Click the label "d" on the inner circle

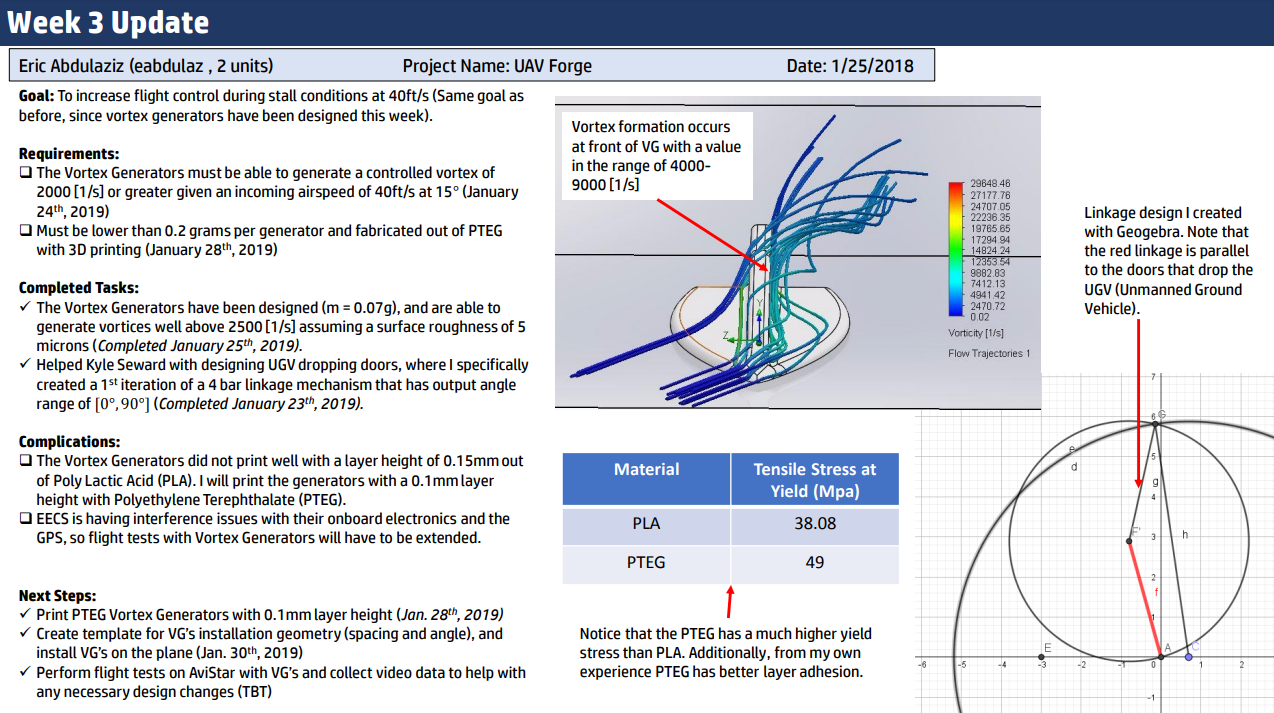point(1074,466)
